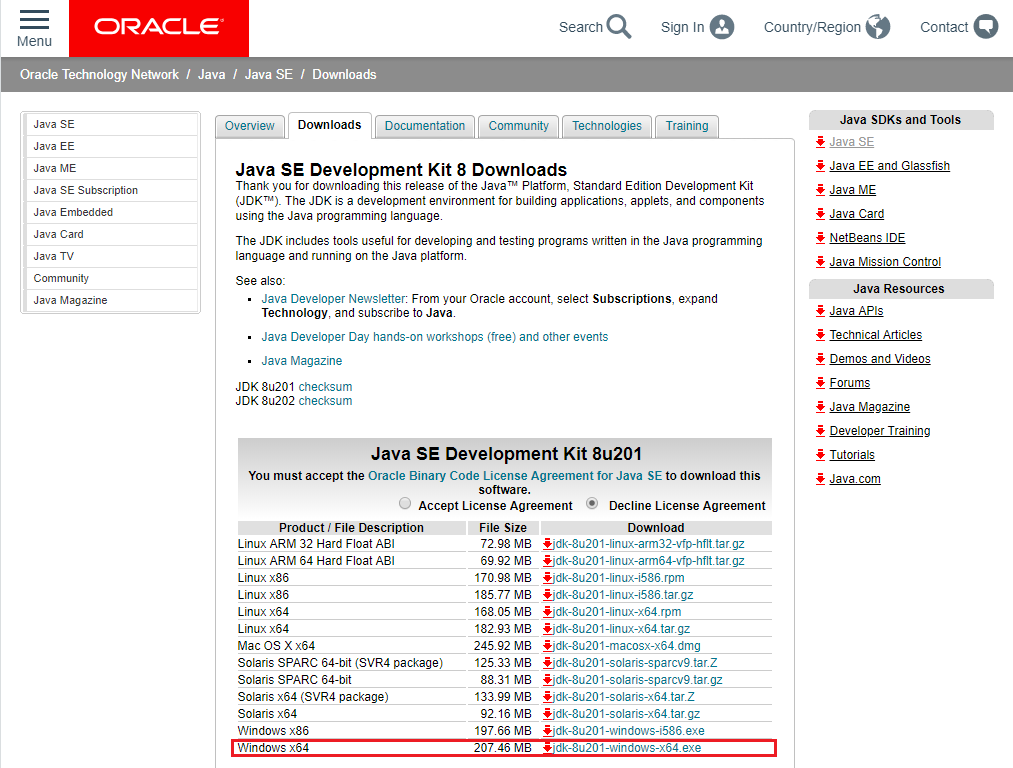1013x768 pixels.
Task: Click red arrow icon beside Tutorials
Action: (820, 455)
